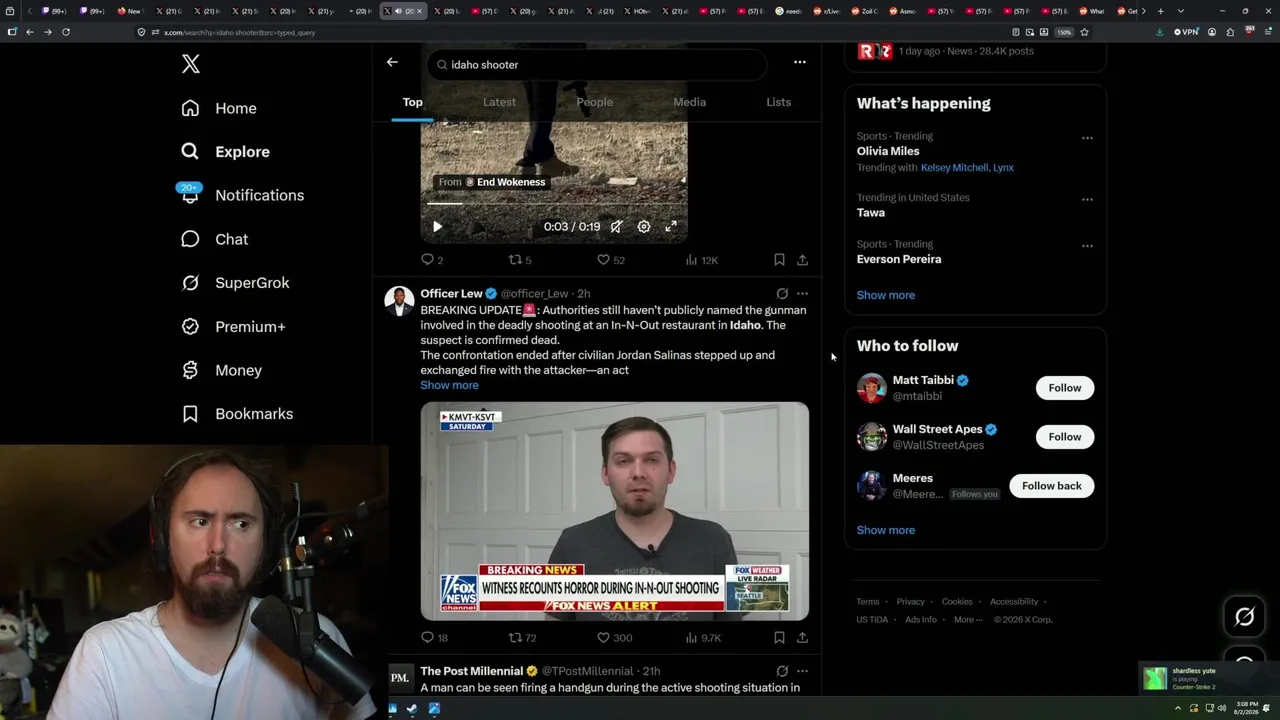Screen dimensions: 1280x720
Task: Bookmark Officer Lew's post
Action: pos(779,638)
